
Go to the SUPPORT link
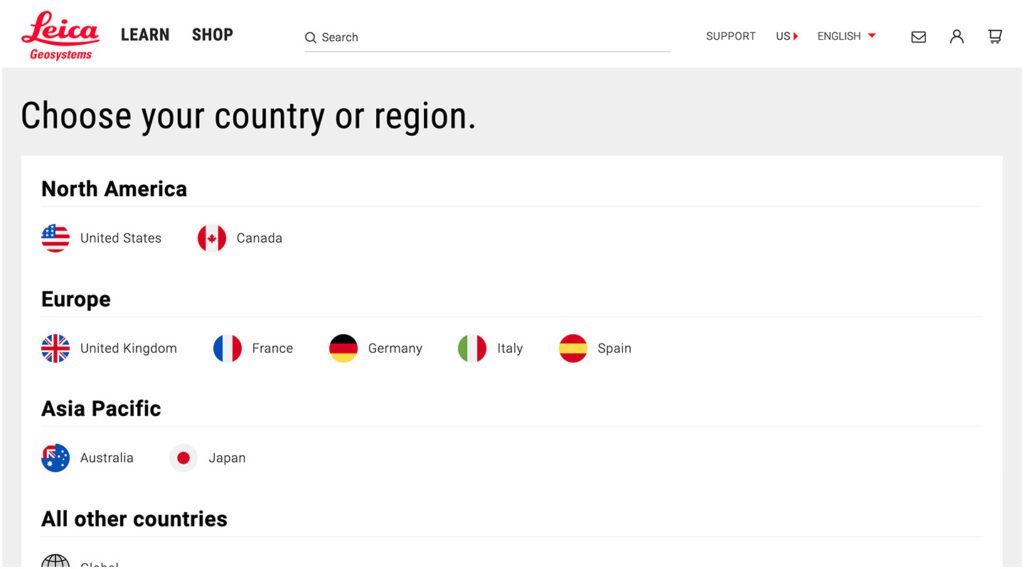click(x=730, y=36)
